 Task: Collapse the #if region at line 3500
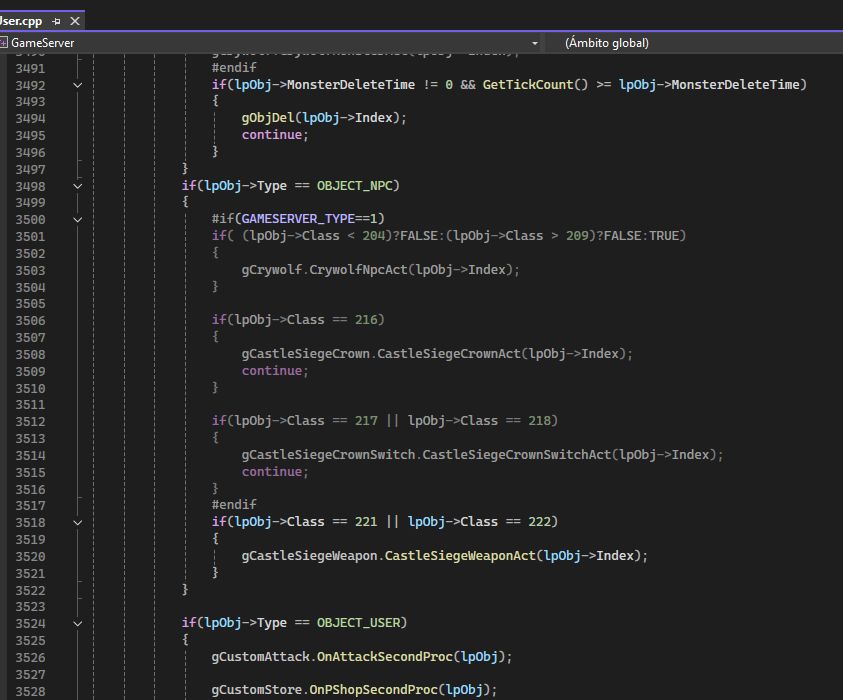tap(77, 219)
